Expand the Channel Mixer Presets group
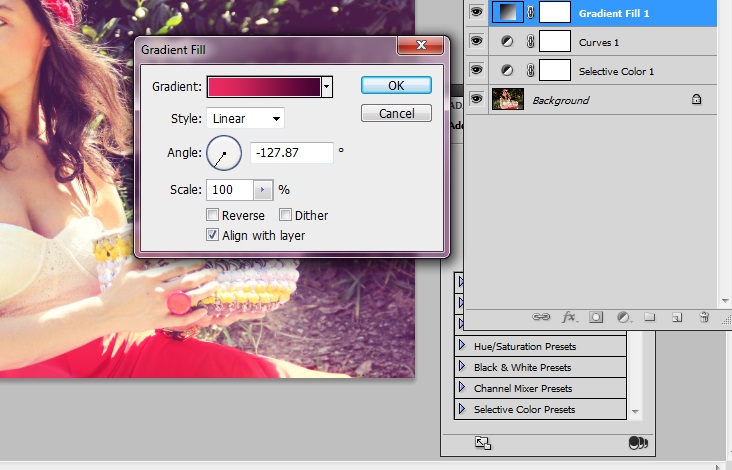 pyautogui.click(x=462, y=388)
